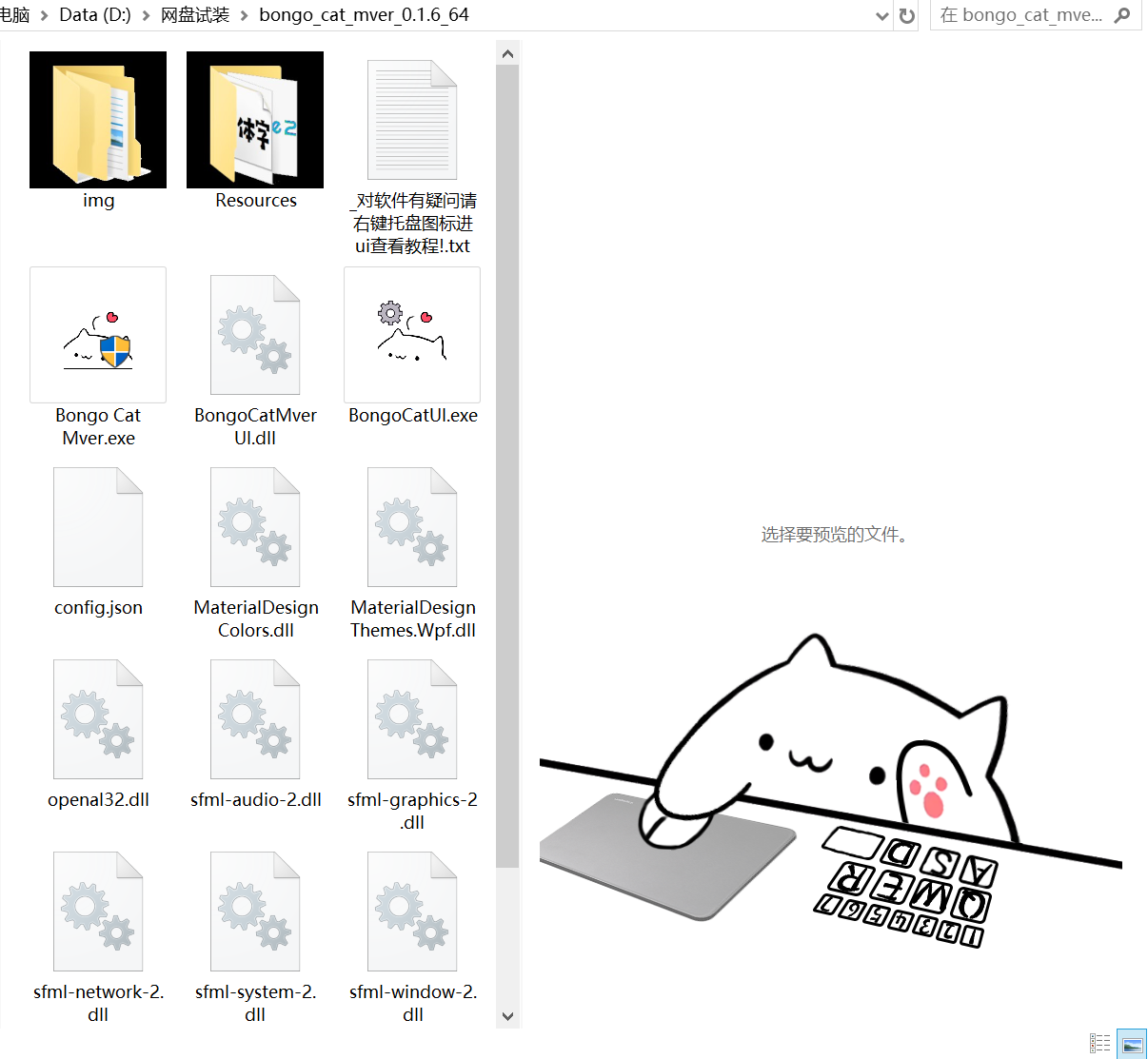Select the sfml-system-2.dll file icon
Screen dimensions: 1148x1059
point(255,912)
